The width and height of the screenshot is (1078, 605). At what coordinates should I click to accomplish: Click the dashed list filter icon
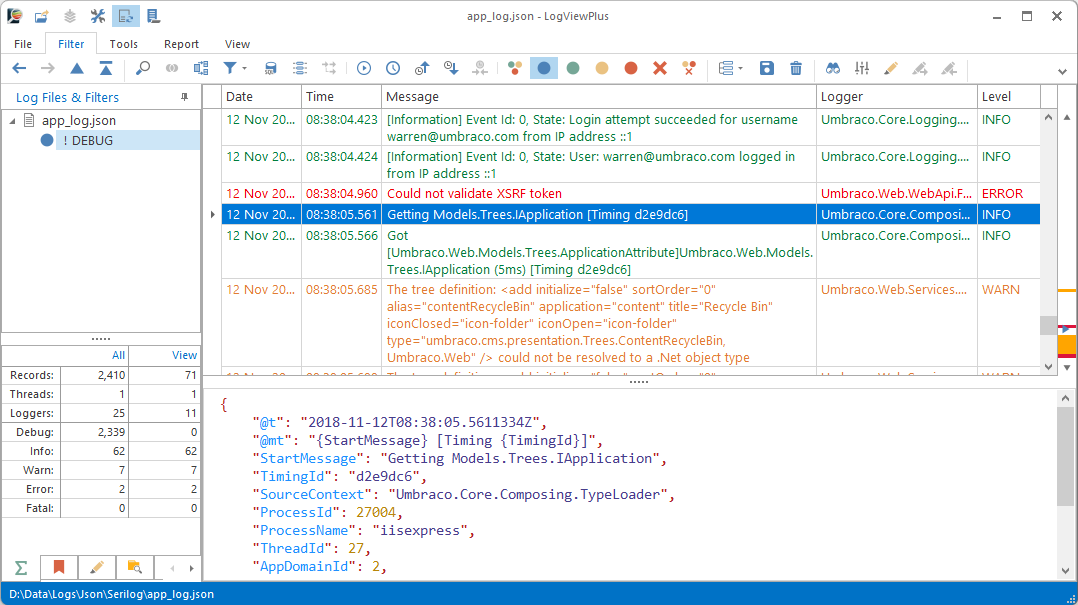[300, 68]
